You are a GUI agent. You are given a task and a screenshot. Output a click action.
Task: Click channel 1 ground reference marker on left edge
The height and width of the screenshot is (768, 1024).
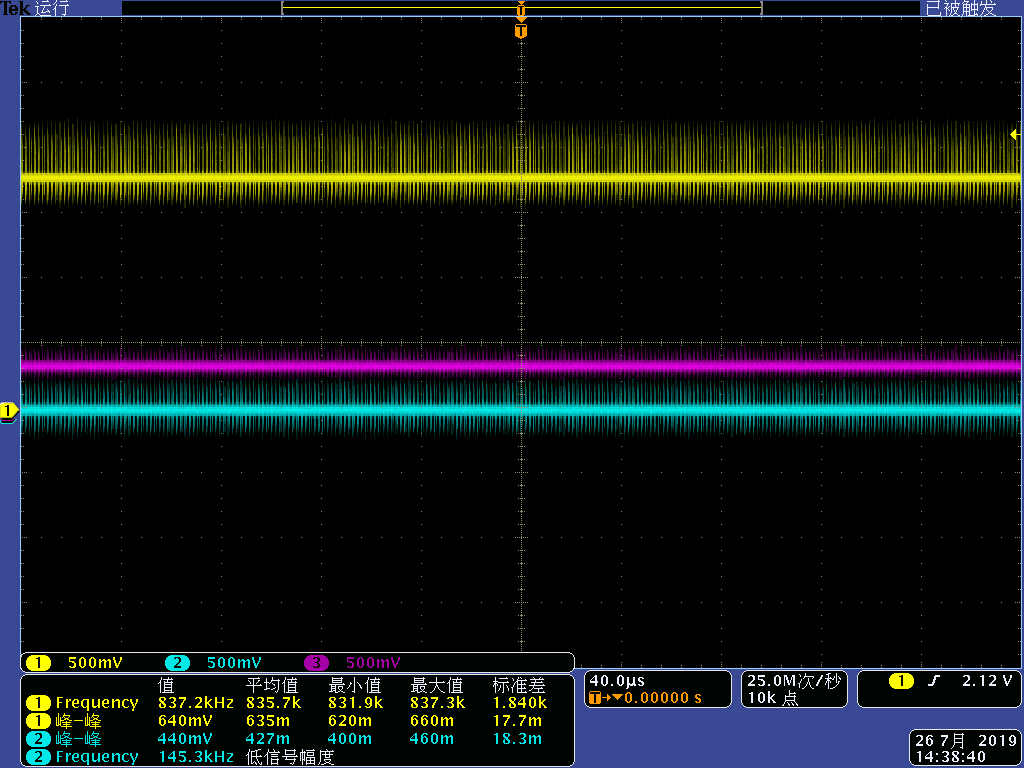click(9, 411)
